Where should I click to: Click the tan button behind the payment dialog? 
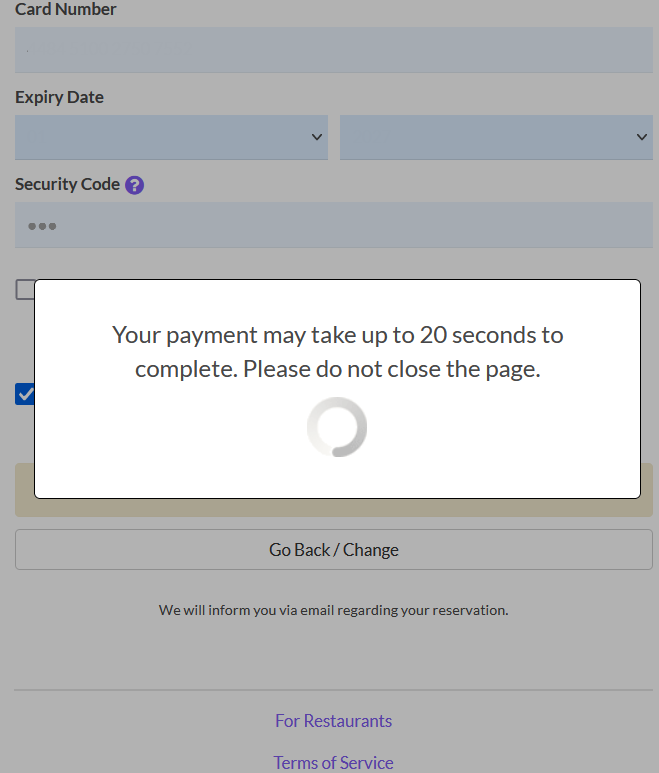(x=334, y=507)
